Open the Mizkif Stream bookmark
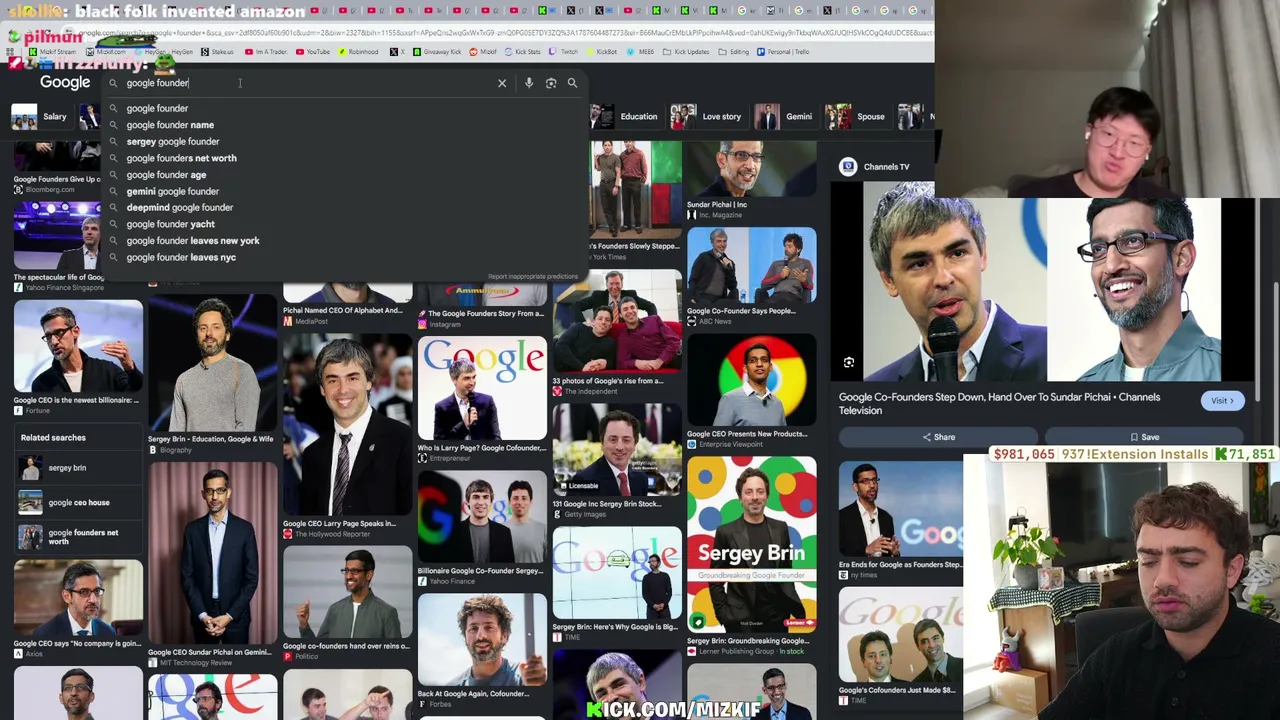This screenshot has height=720, width=1280. [53, 52]
